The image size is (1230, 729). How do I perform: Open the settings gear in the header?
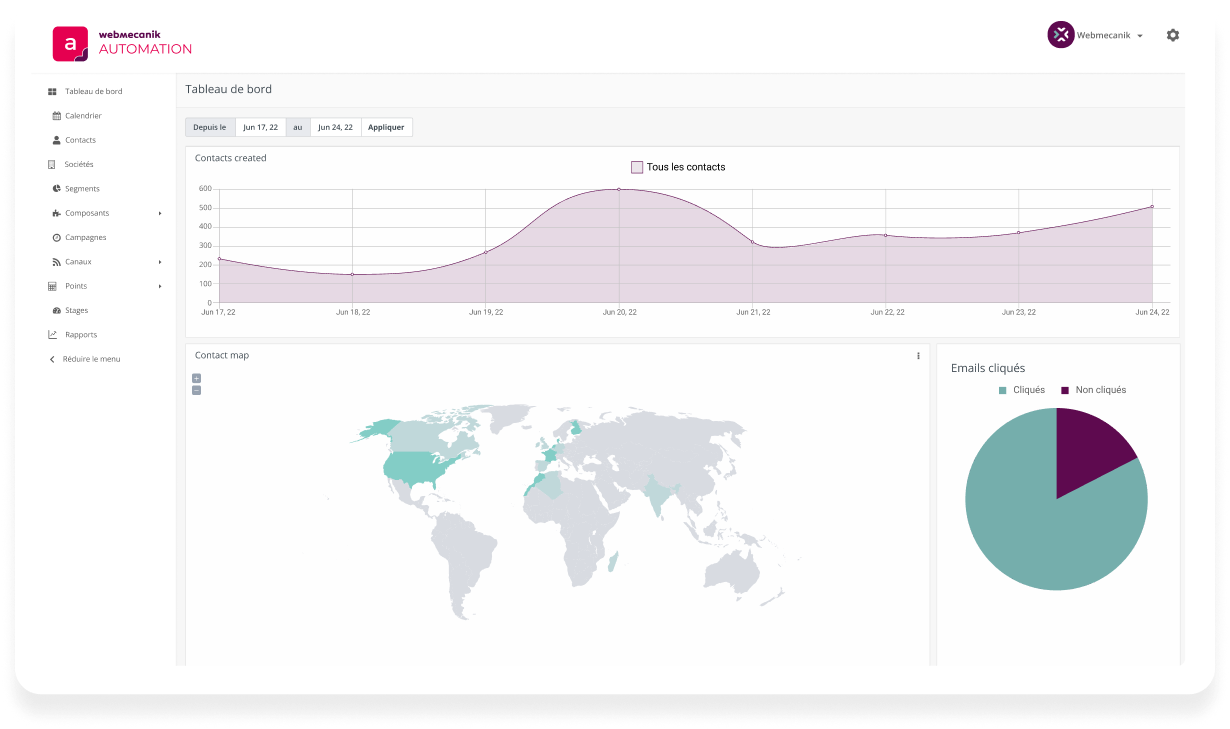(1173, 35)
